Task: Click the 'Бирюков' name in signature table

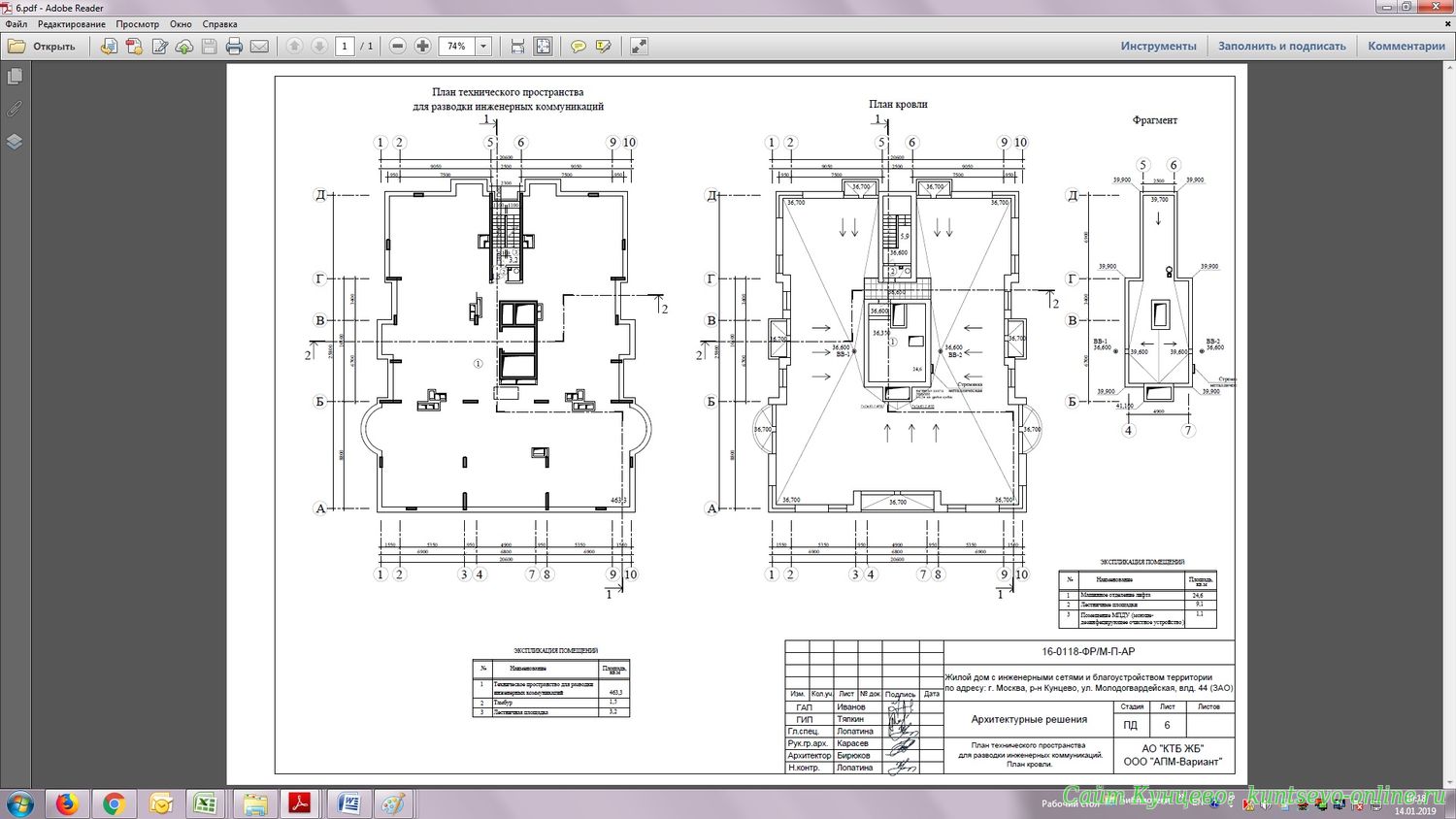Action: 854,756
